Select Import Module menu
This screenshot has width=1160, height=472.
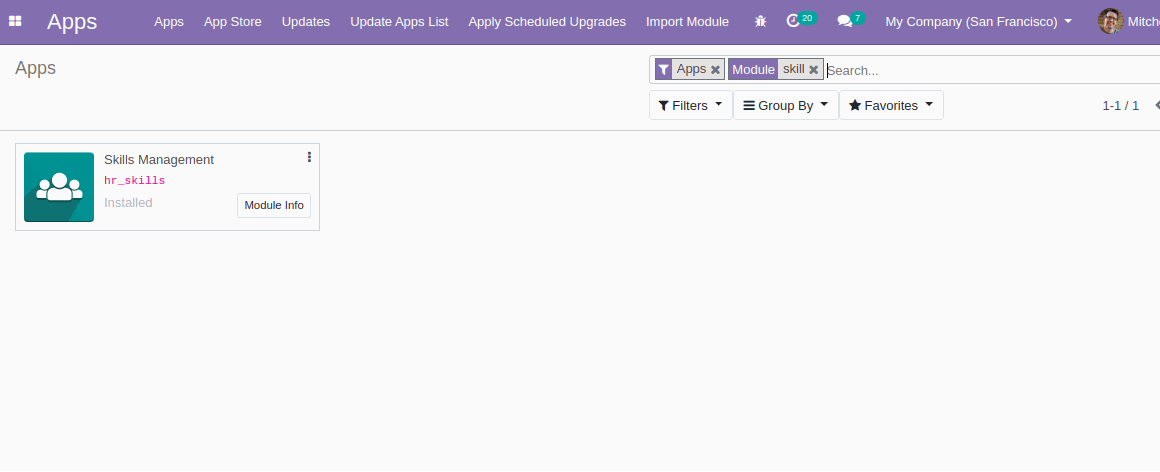tap(687, 21)
